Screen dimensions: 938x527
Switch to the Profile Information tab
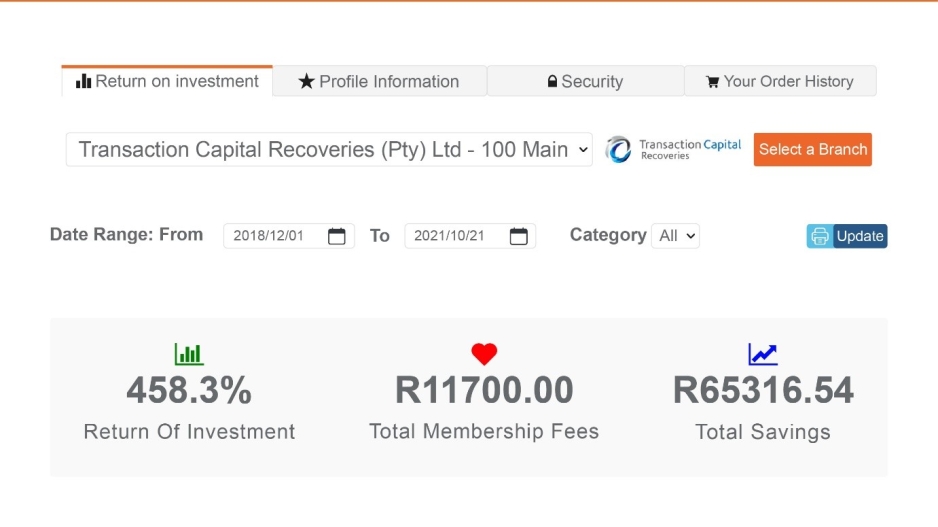(380, 82)
